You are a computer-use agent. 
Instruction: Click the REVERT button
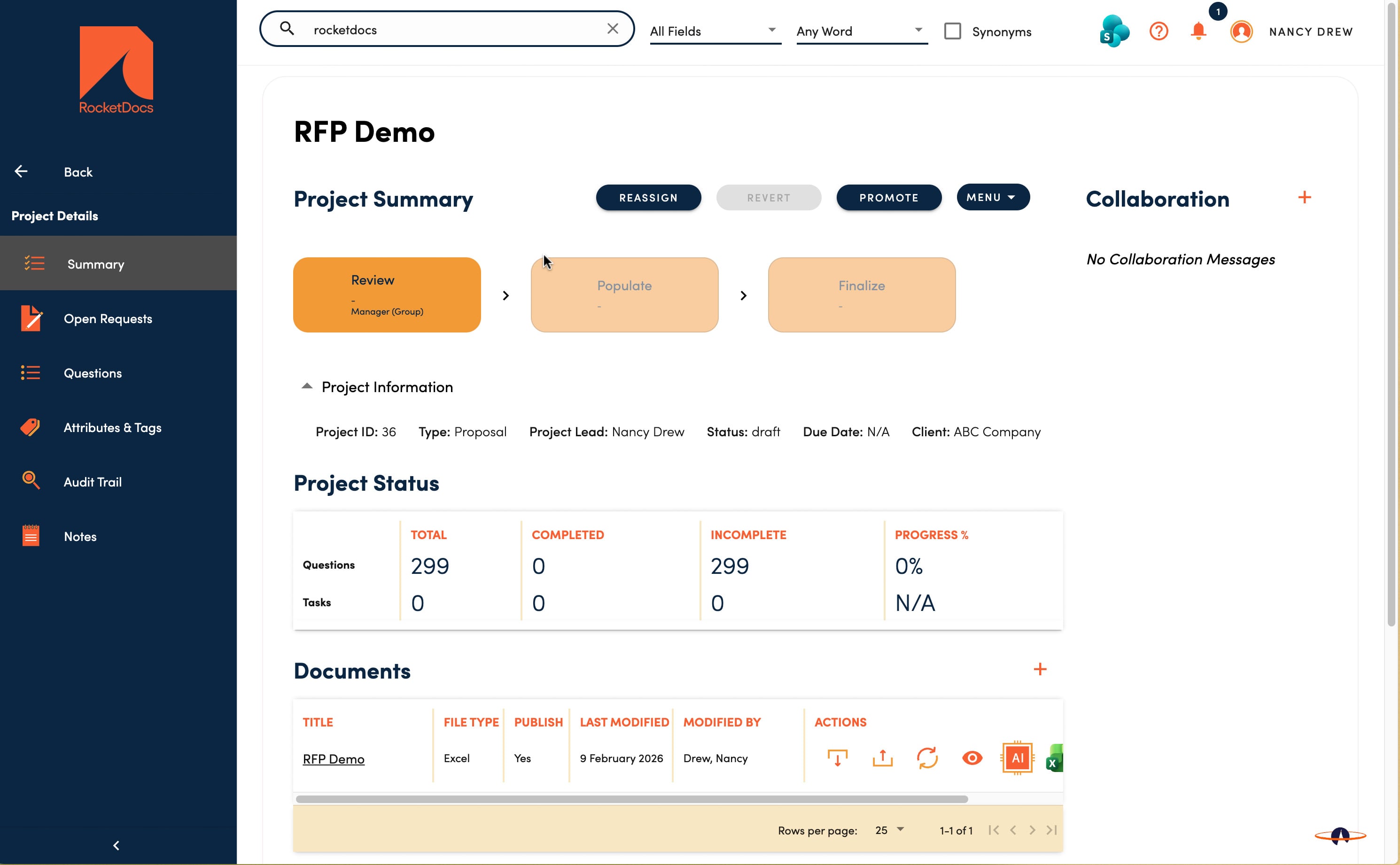[769, 197]
